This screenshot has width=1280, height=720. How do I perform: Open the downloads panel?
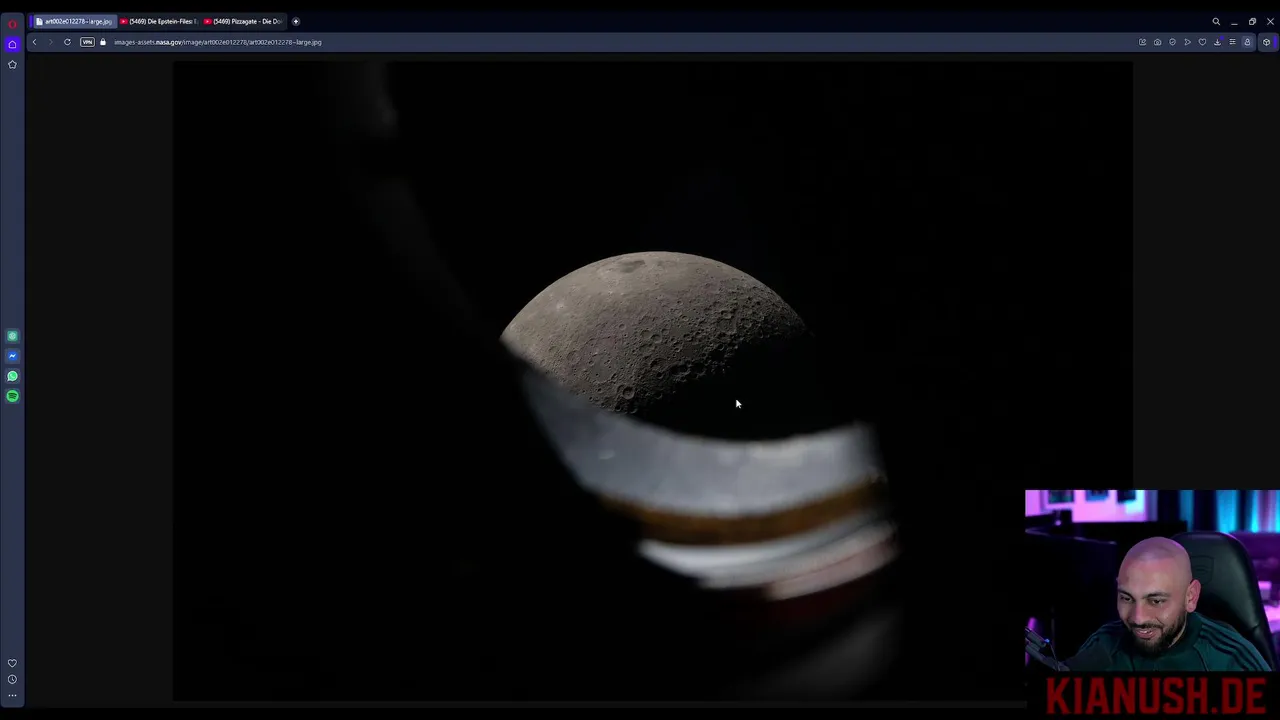click(1217, 42)
